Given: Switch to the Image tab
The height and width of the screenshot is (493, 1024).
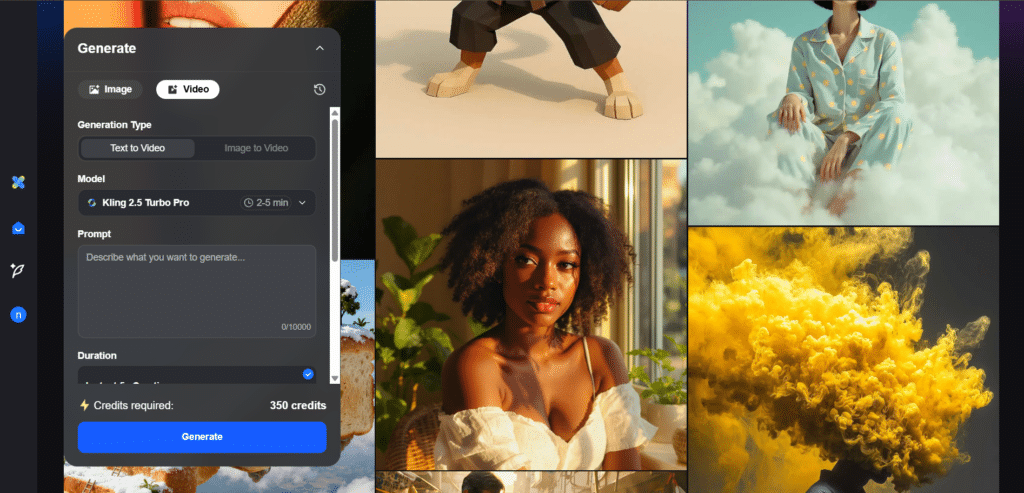Looking at the screenshot, I should pos(110,89).
